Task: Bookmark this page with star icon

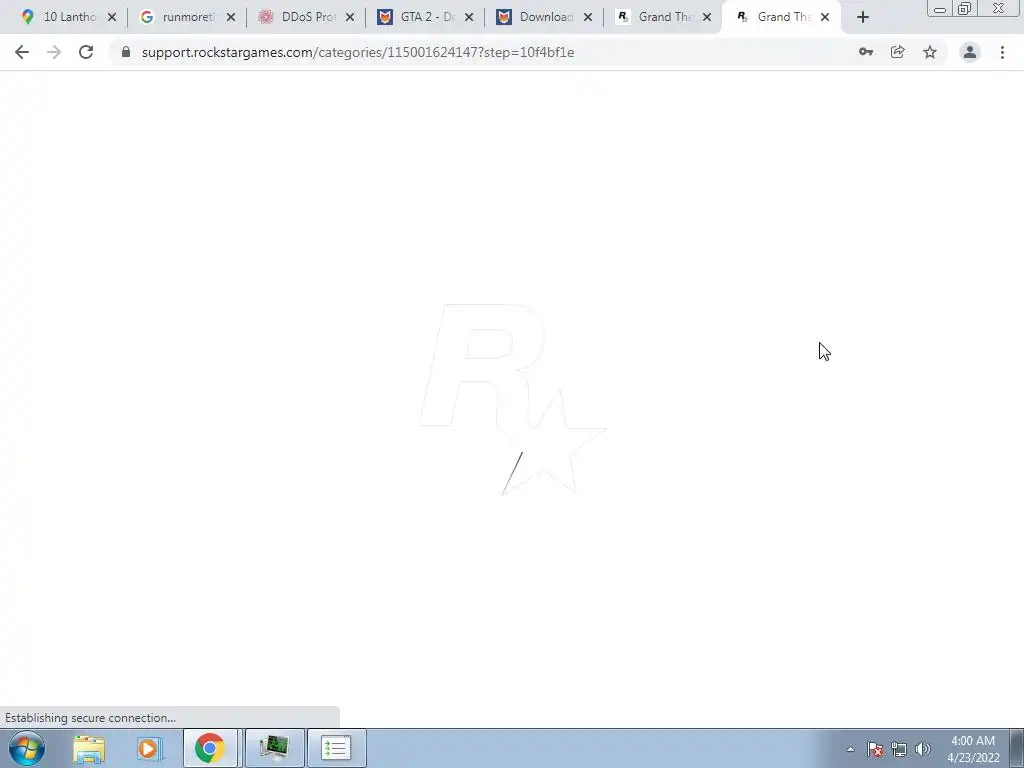Action: (x=930, y=52)
